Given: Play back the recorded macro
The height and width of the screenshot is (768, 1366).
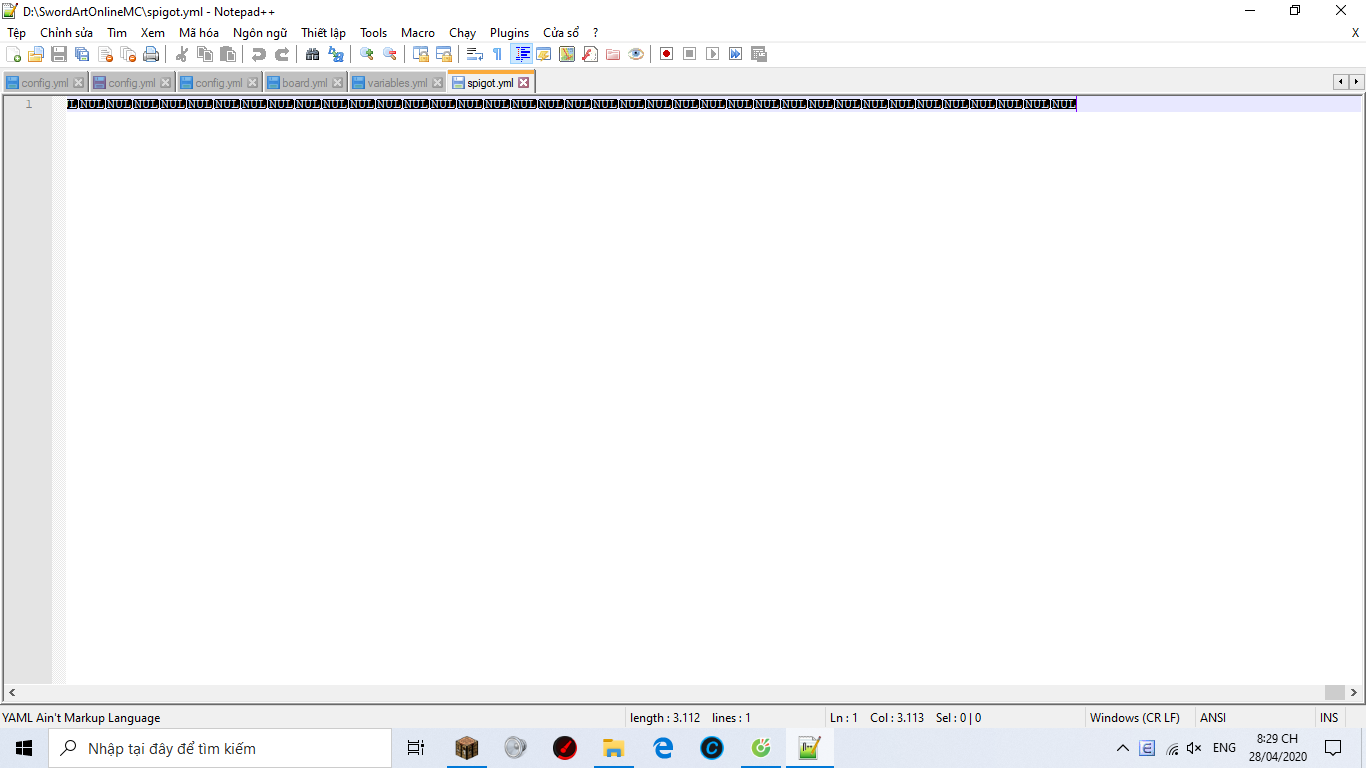Looking at the screenshot, I should point(713,54).
